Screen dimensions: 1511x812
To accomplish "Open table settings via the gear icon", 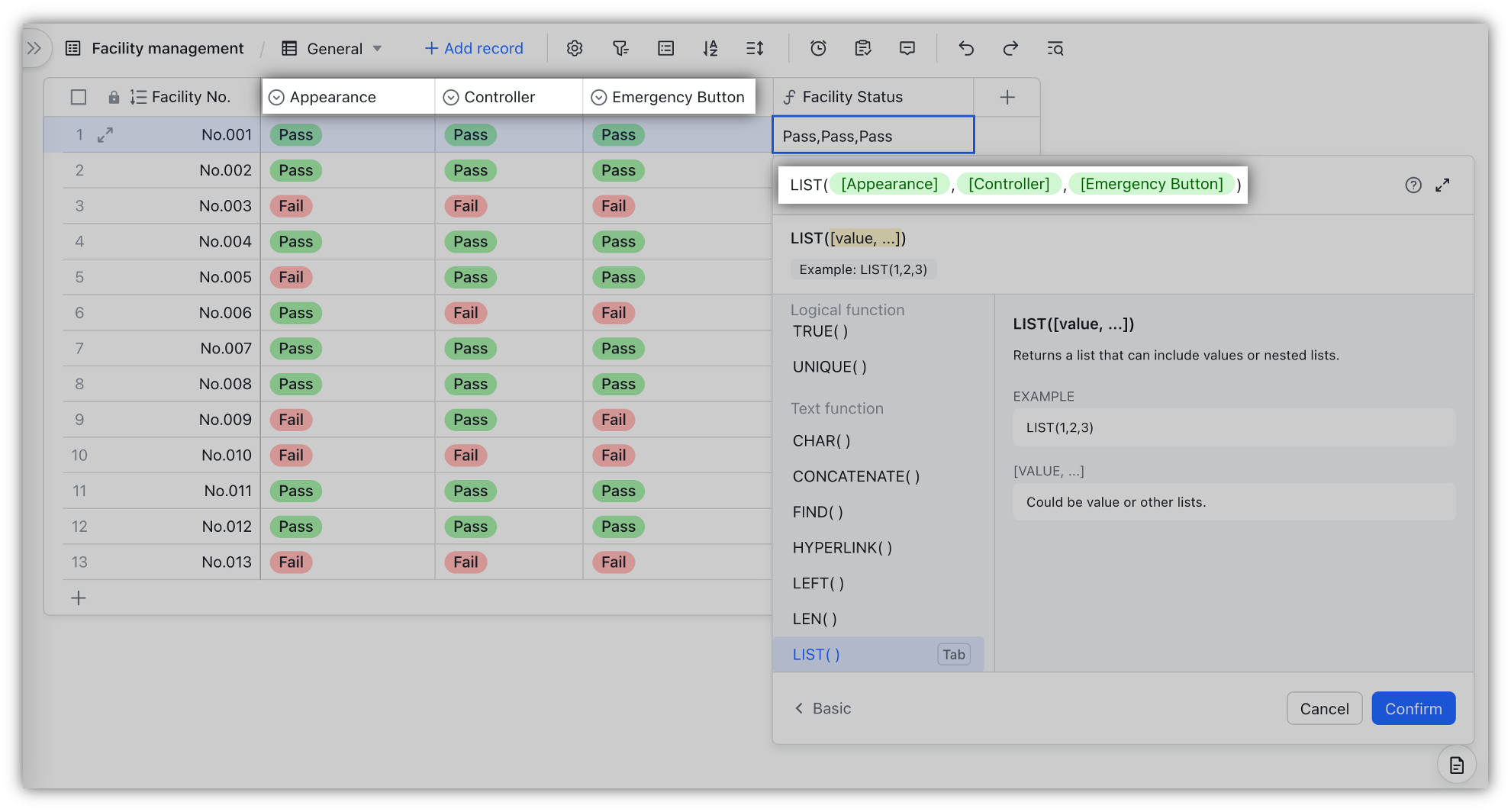I will pyautogui.click(x=574, y=48).
